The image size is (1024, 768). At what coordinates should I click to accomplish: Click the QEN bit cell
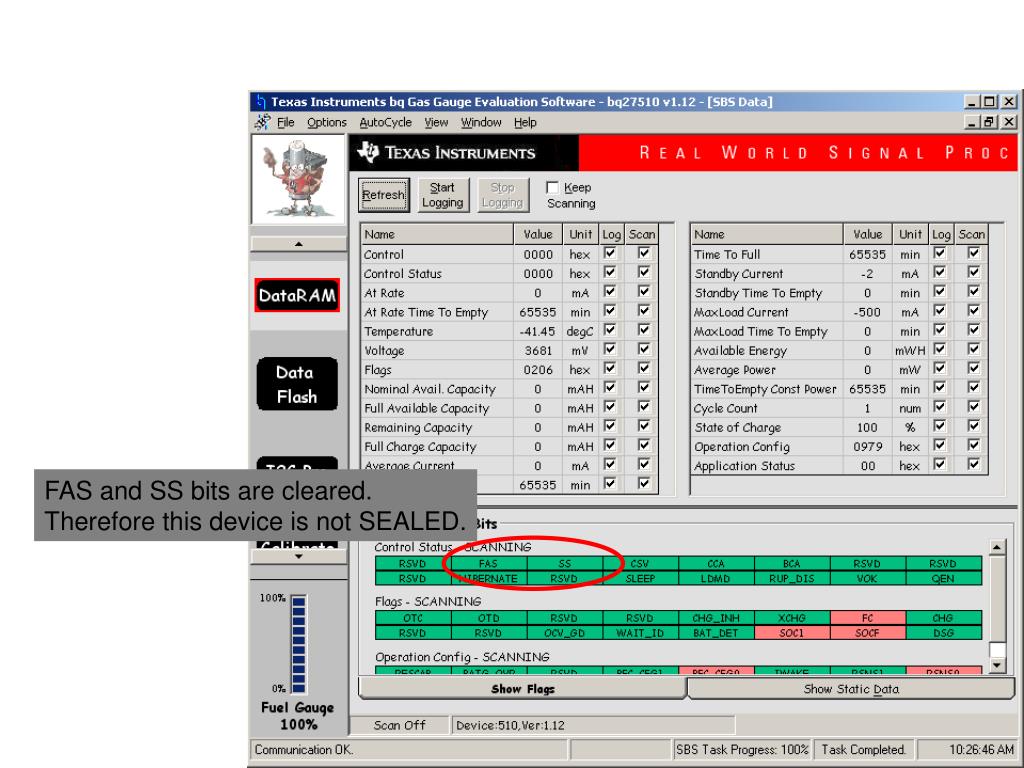click(x=943, y=579)
